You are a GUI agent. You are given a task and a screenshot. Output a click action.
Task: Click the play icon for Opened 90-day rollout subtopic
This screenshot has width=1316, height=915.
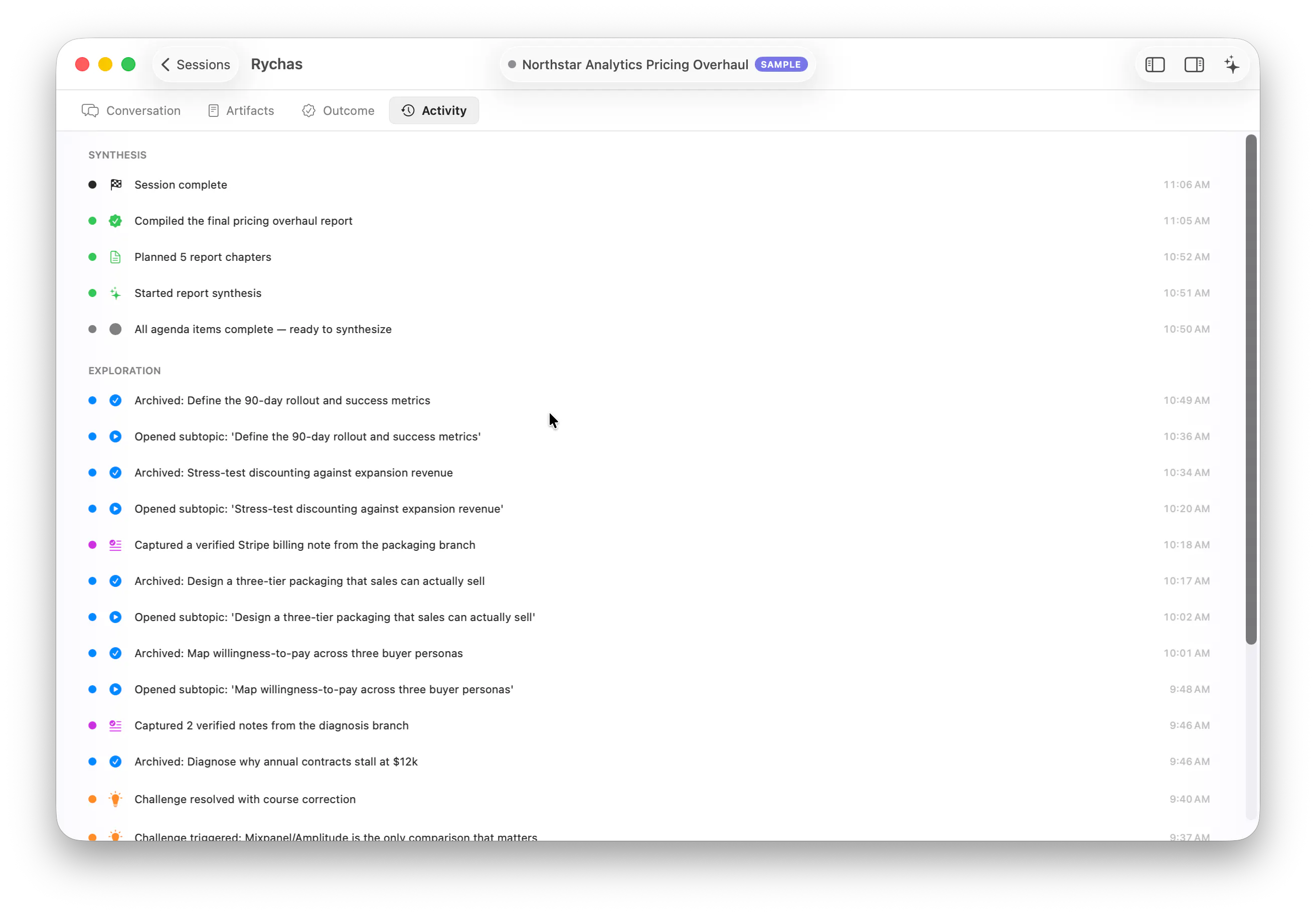(116, 436)
